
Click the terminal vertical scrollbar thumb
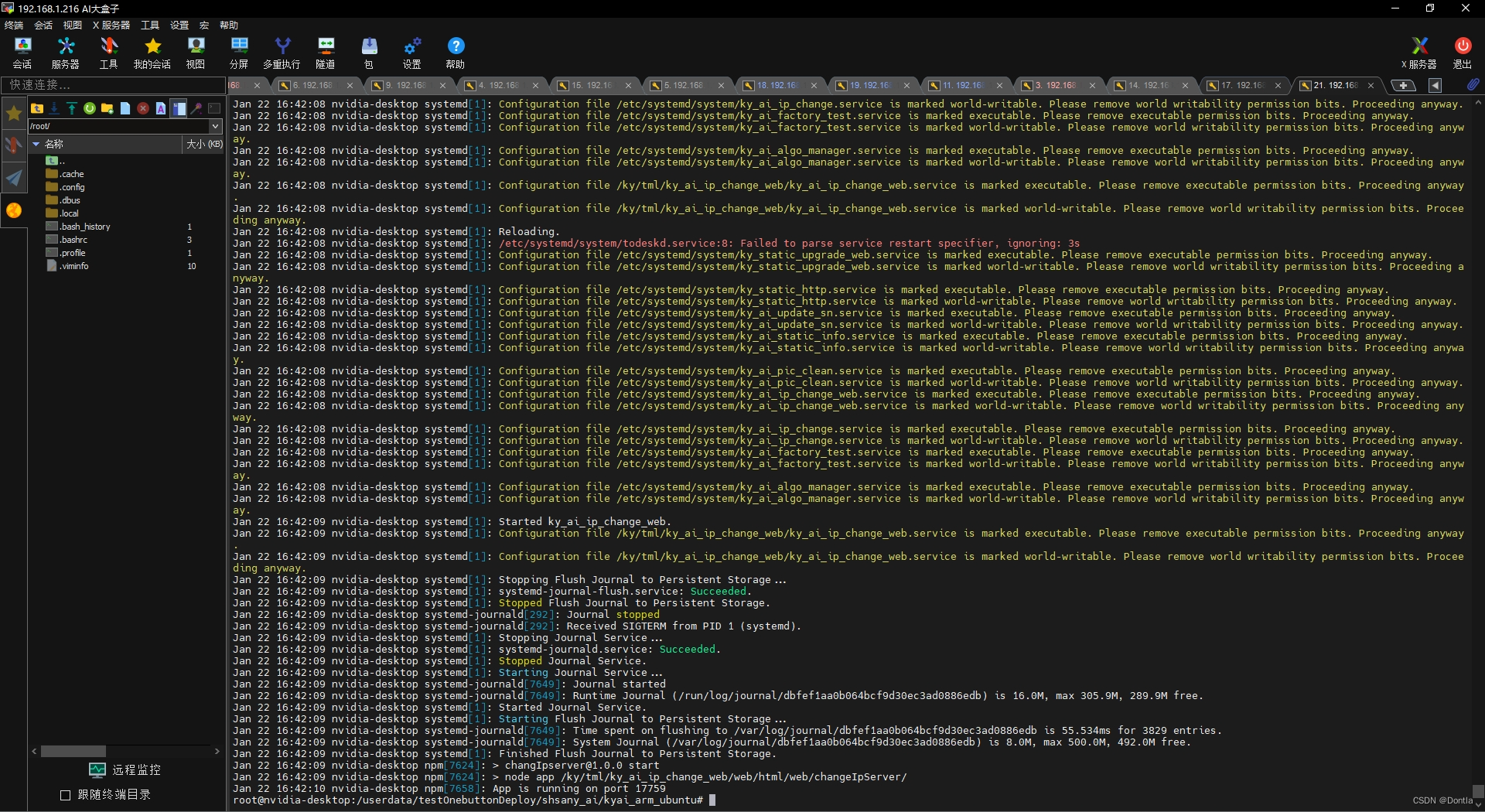[1477, 791]
